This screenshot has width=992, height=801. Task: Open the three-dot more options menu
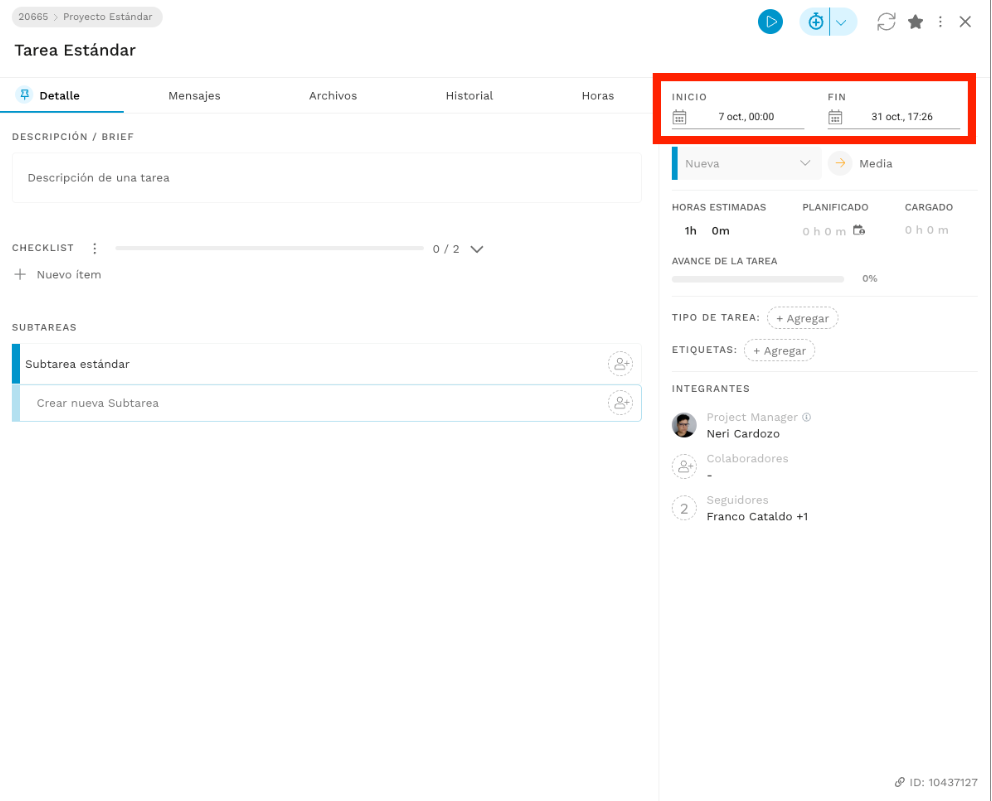[x=940, y=22]
